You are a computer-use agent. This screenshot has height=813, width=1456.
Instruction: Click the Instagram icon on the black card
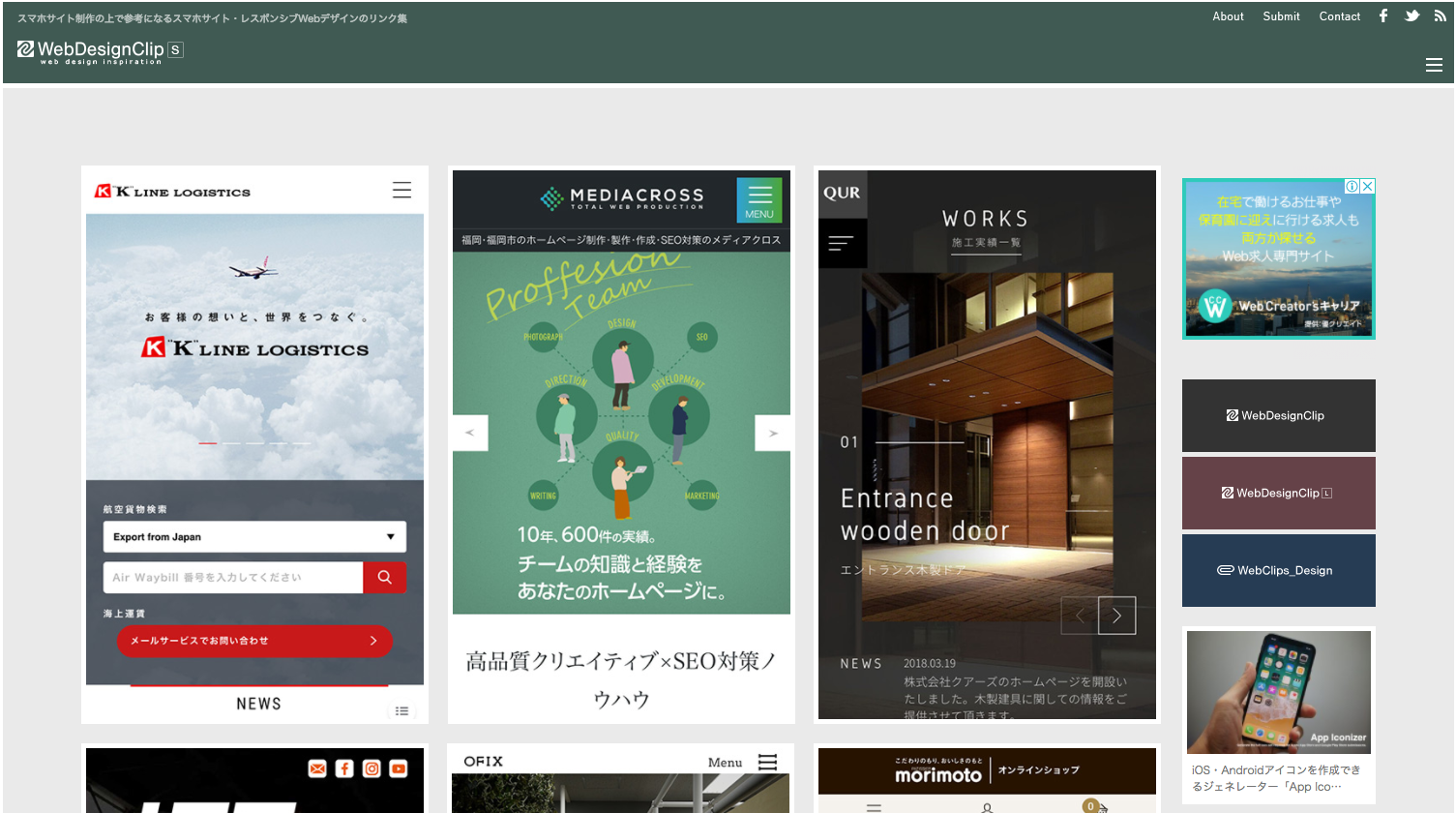tap(371, 768)
